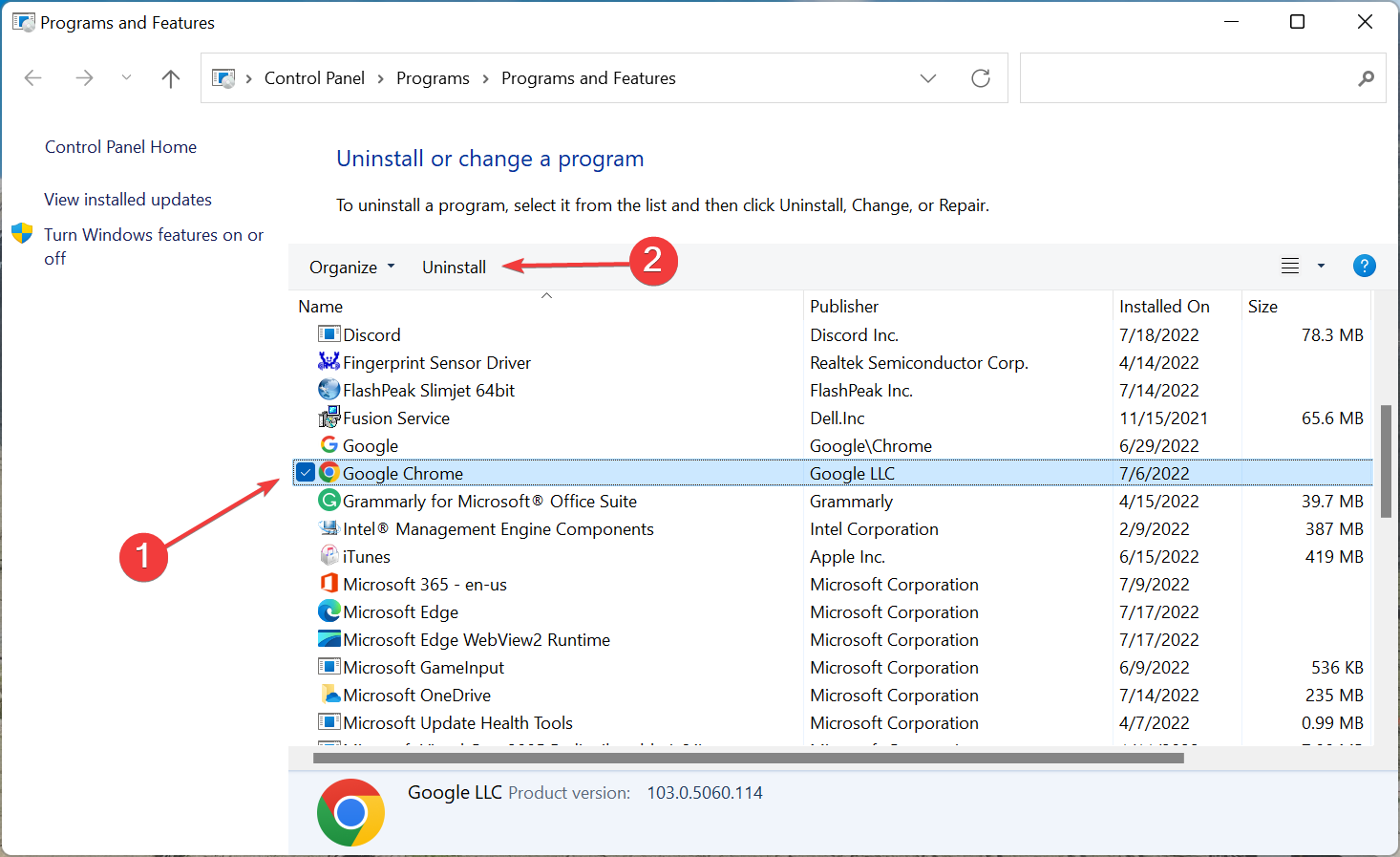Click the Refresh icon in the address bar

(x=981, y=77)
